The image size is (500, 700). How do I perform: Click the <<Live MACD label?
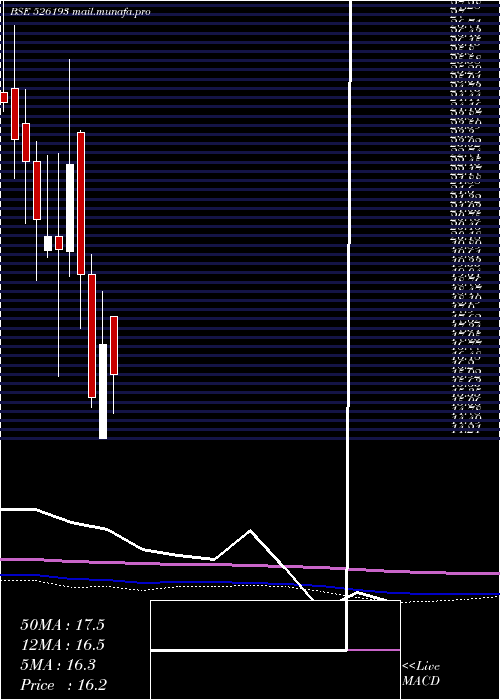pos(421,674)
